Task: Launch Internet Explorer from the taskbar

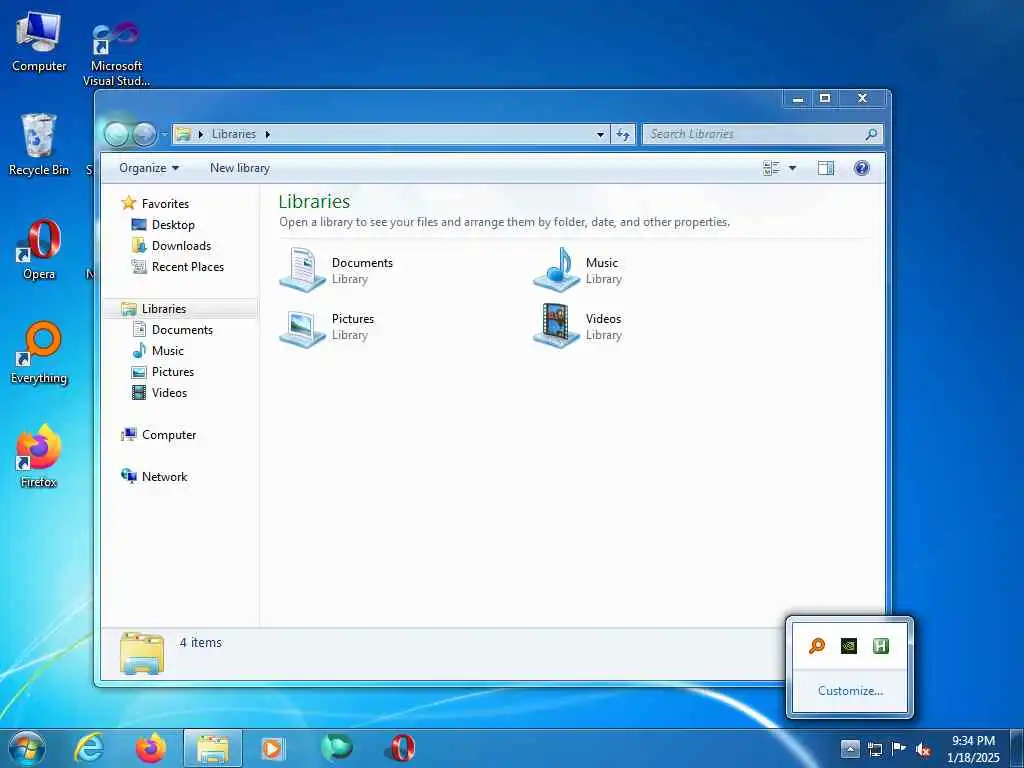Action: click(x=89, y=748)
